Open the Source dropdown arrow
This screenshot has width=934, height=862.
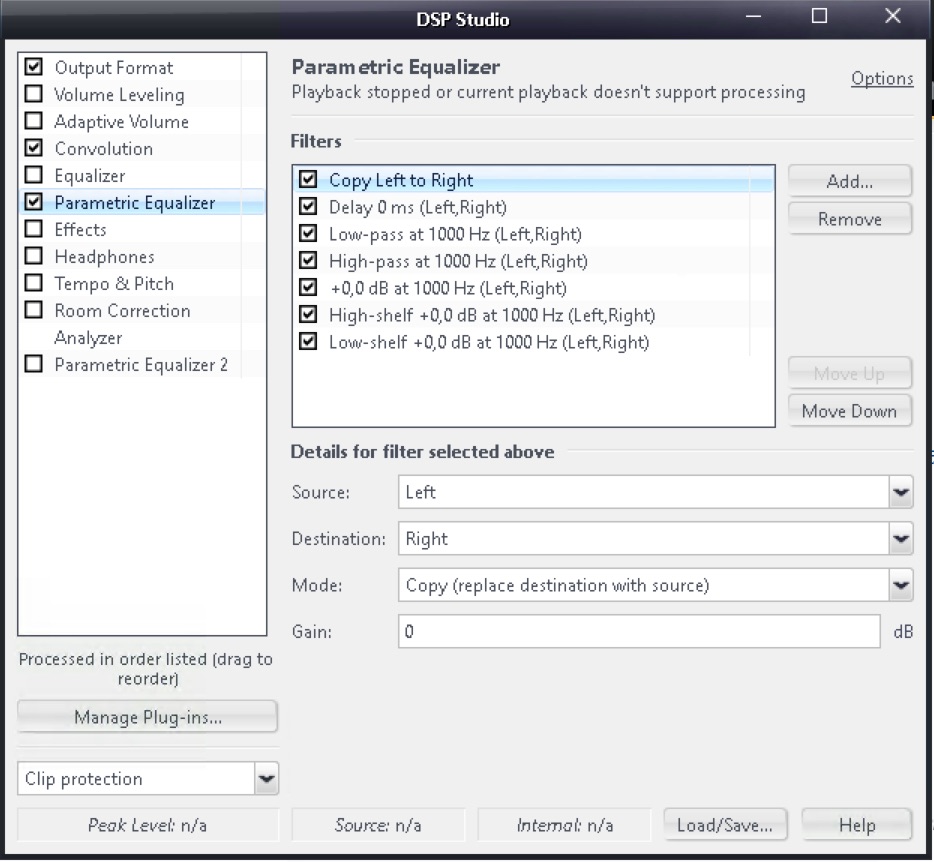pyautogui.click(x=901, y=492)
